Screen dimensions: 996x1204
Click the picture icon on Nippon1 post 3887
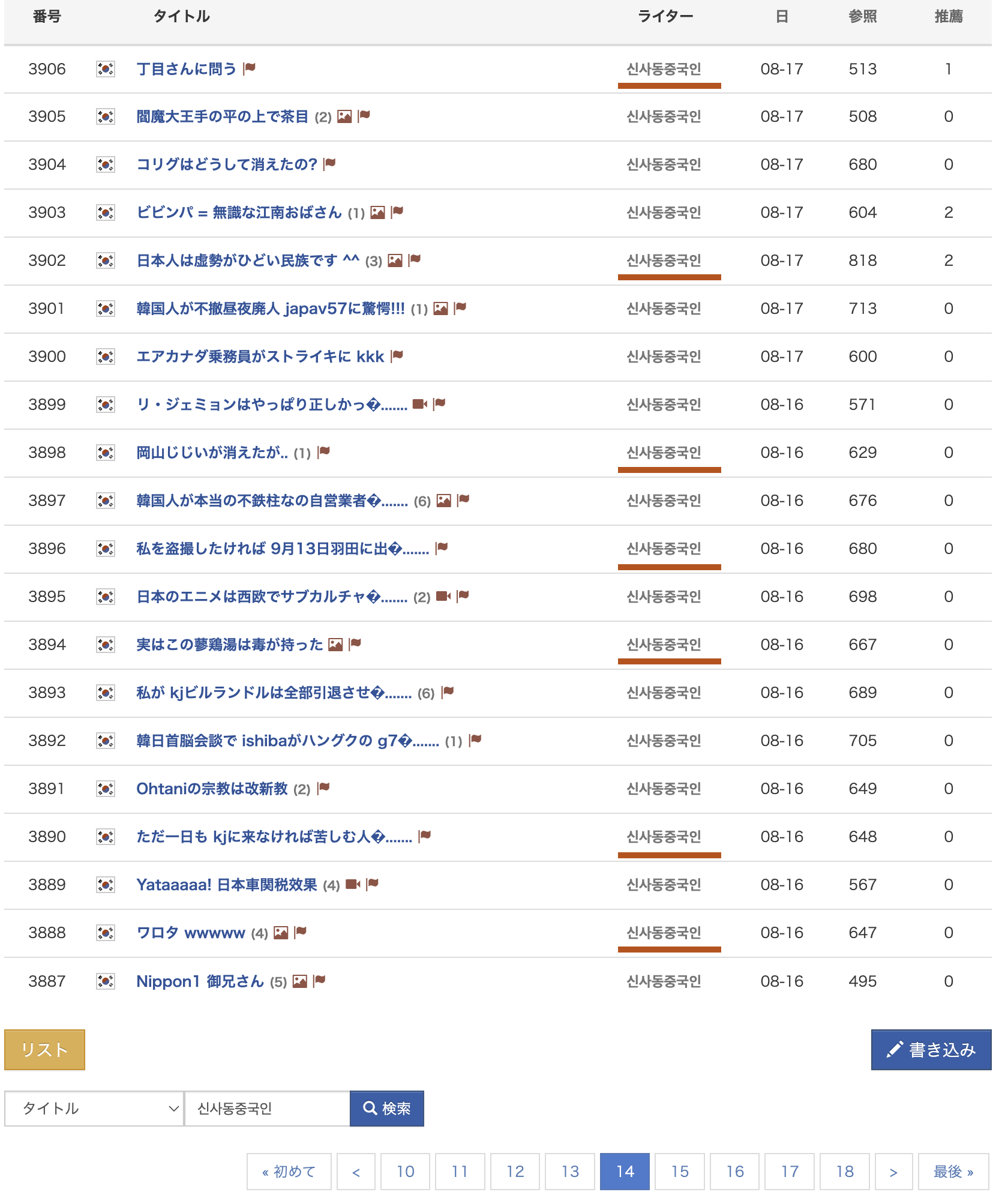point(300,981)
